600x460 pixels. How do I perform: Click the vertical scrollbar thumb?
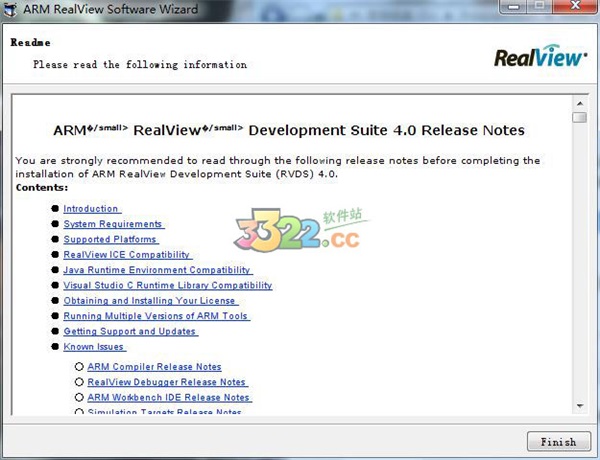click(x=580, y=117)
